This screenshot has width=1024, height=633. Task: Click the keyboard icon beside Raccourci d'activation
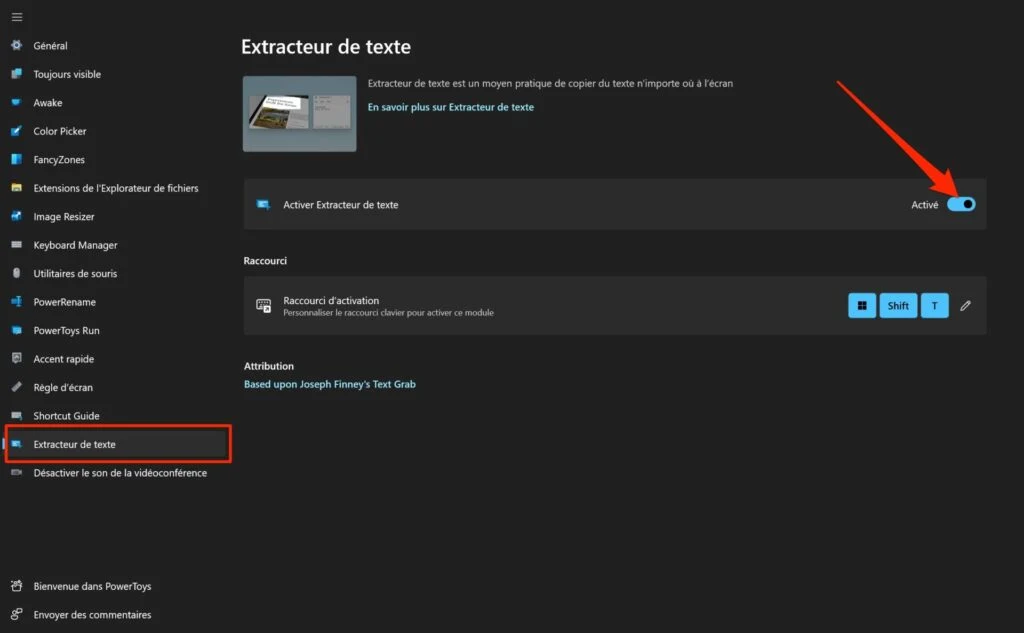pos(263,306)
